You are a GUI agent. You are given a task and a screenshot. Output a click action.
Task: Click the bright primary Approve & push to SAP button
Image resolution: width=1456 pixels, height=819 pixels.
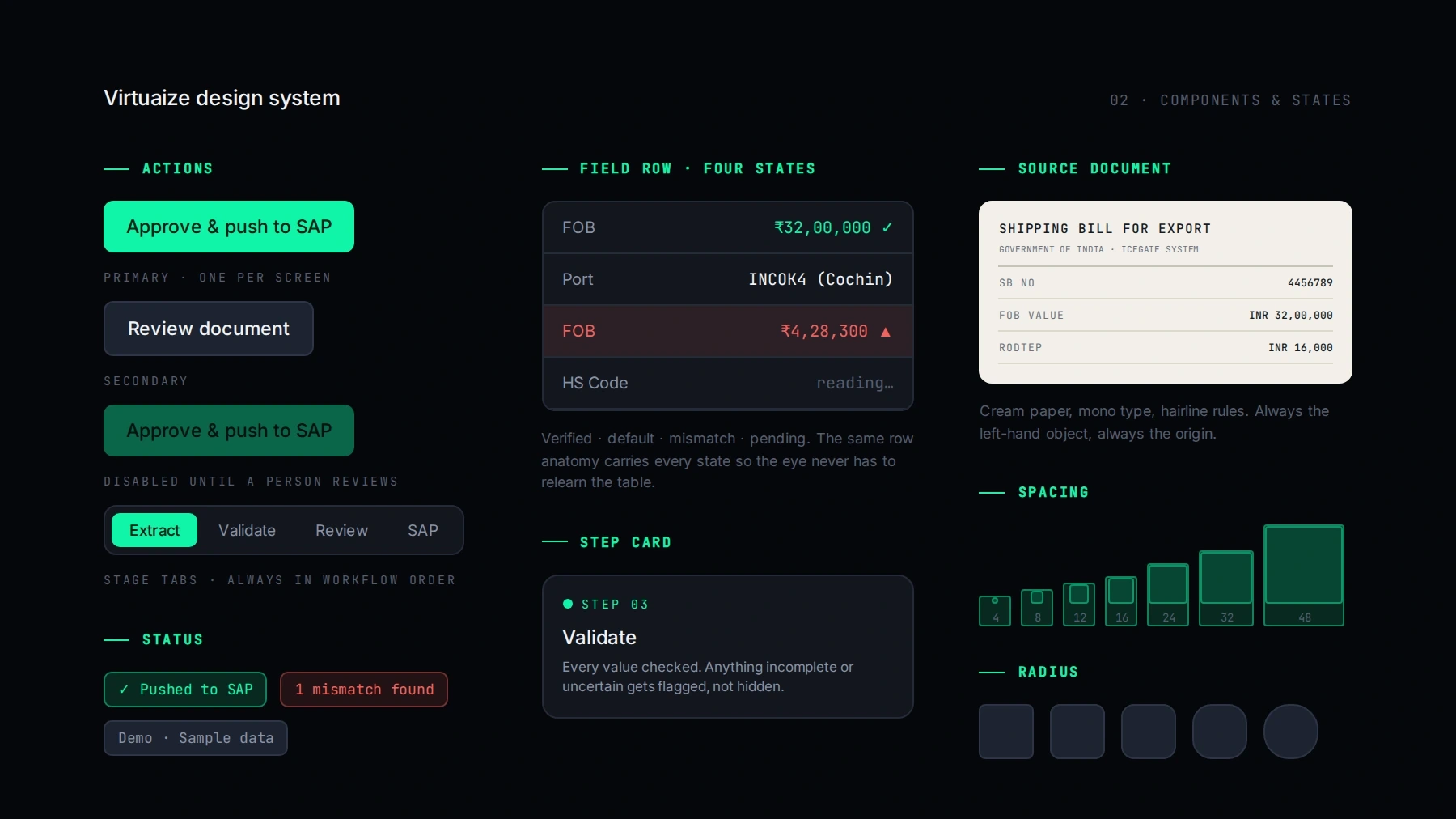(x=229, y=227)
